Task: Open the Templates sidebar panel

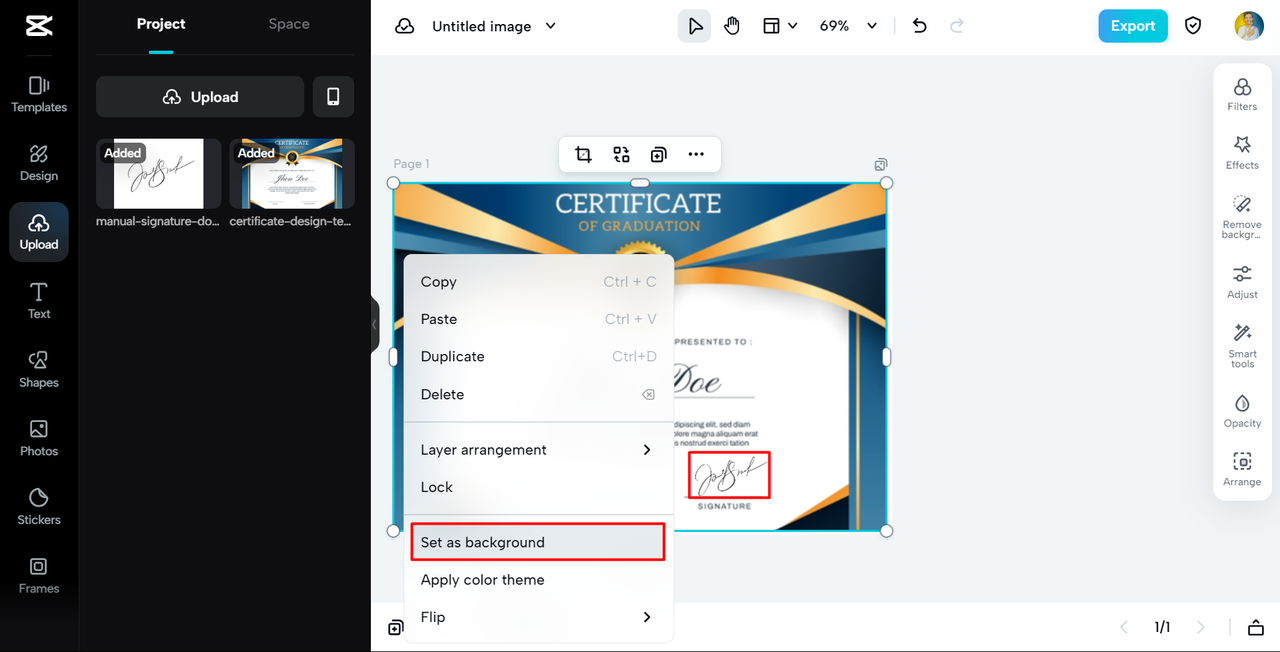Action: tap(39, 95)
